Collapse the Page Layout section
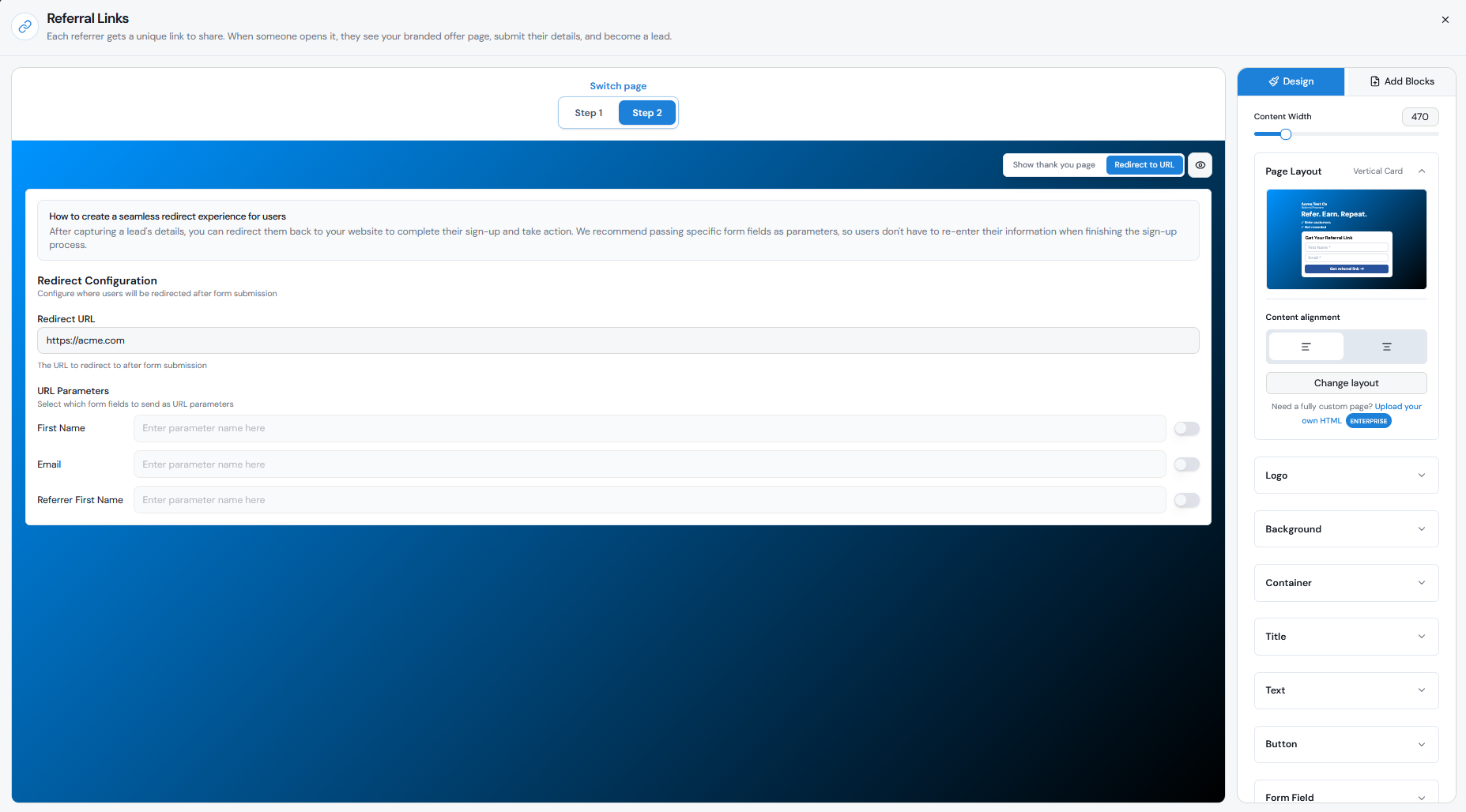The height and width of the screenshot is (812, 1466). (x=1421, y=171)
